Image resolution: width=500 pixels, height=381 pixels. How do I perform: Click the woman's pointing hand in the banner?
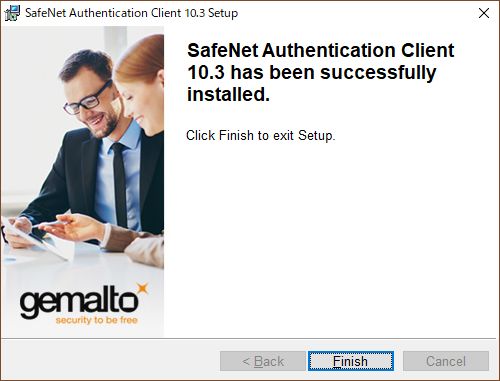tap(72, 227)
